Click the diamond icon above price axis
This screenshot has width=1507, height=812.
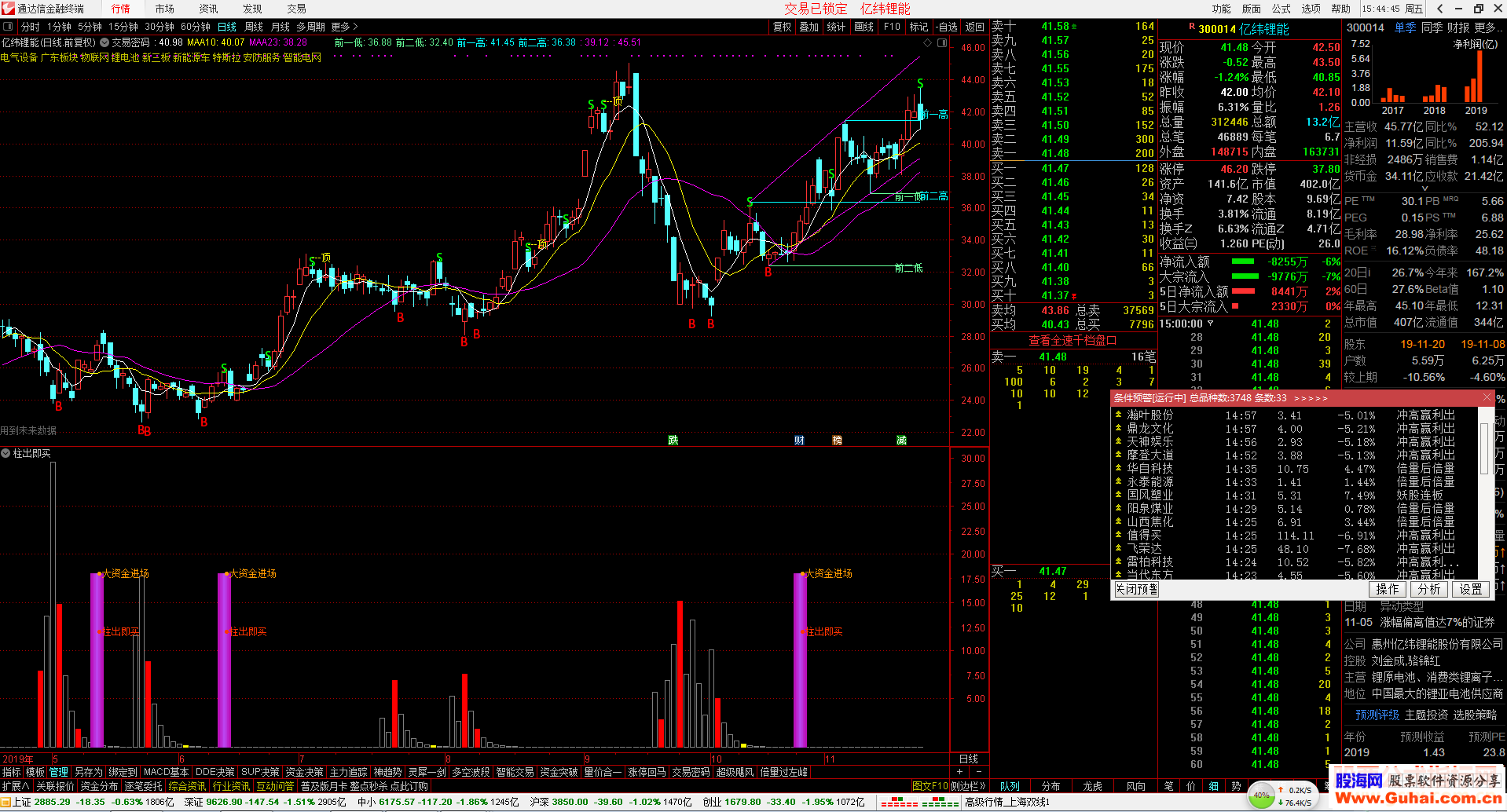coord(928,42)
